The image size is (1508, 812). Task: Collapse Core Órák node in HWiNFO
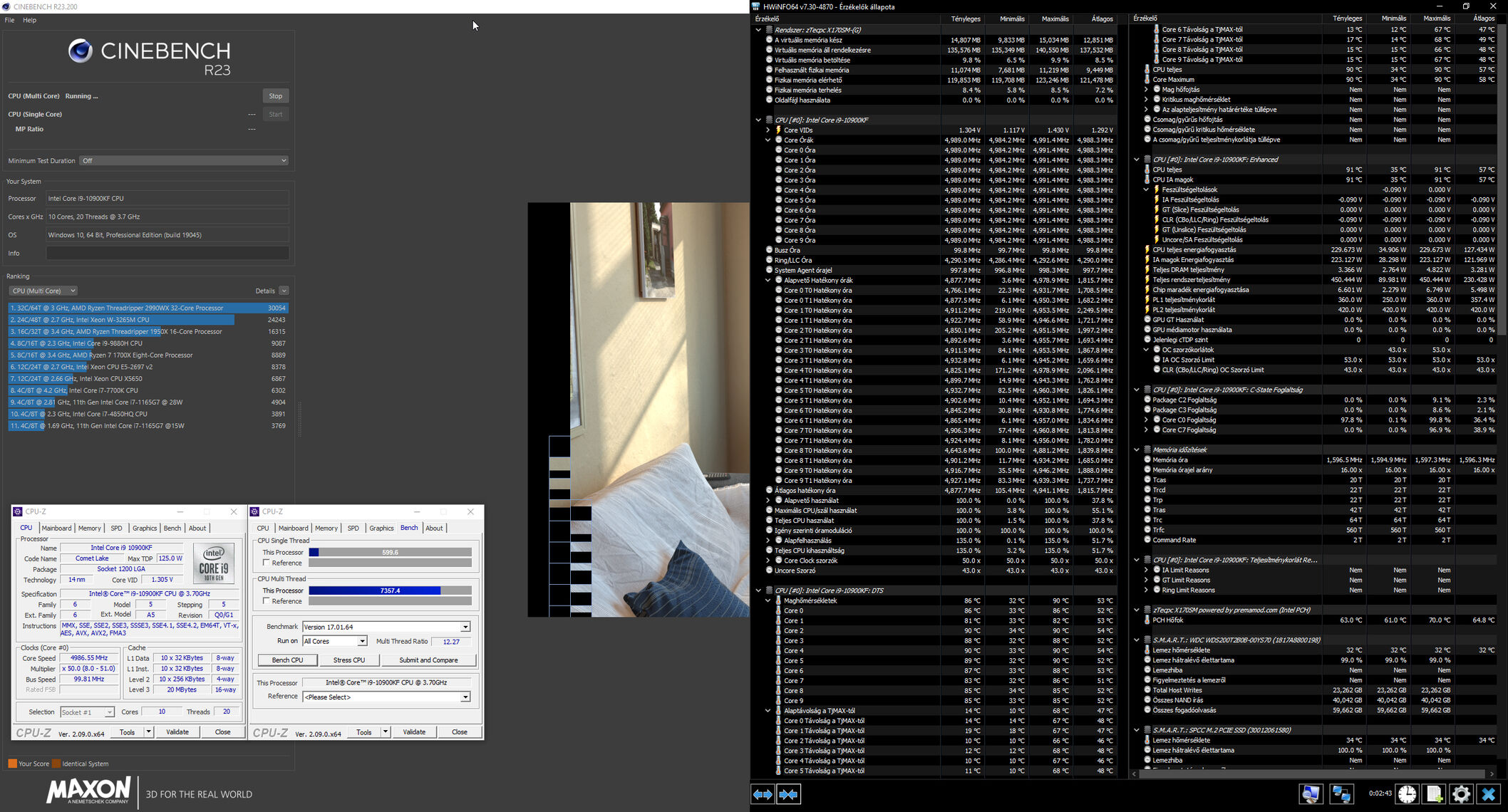pos(768,140)
